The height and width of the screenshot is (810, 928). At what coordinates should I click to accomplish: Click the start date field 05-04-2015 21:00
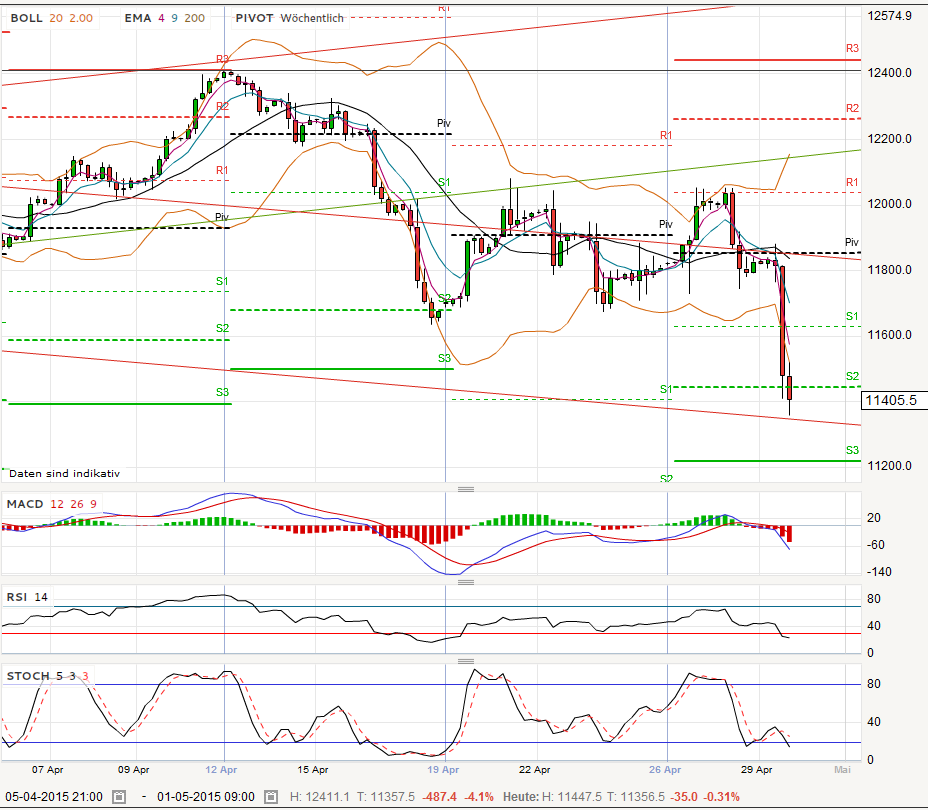54,797
